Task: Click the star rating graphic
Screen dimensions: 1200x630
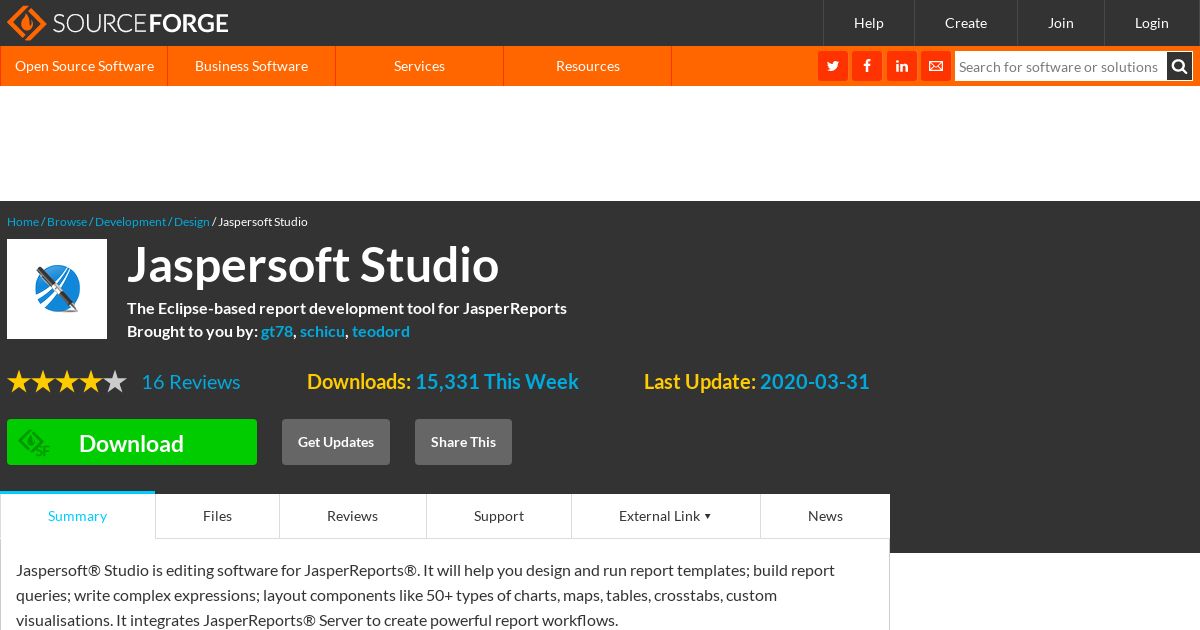Action: click(67, 382)
